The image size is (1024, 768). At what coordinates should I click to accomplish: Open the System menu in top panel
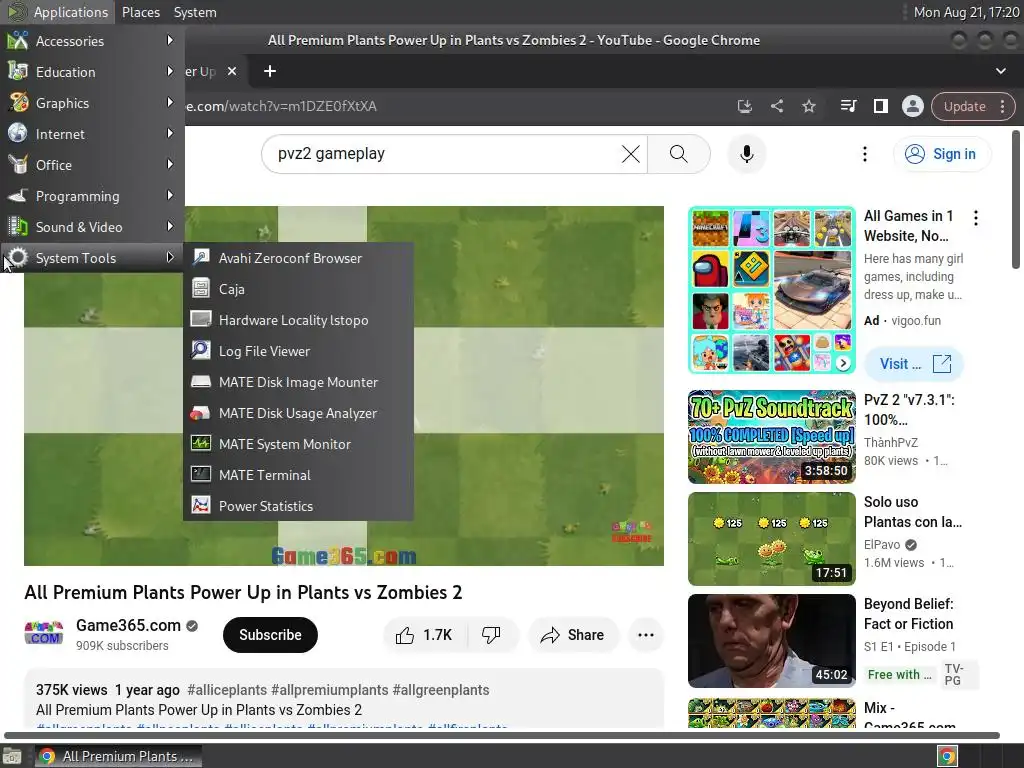tap(195, 12)
